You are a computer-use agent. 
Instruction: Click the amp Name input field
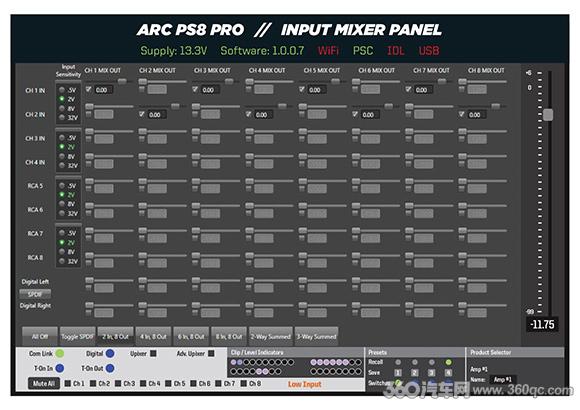coord(503,379)
